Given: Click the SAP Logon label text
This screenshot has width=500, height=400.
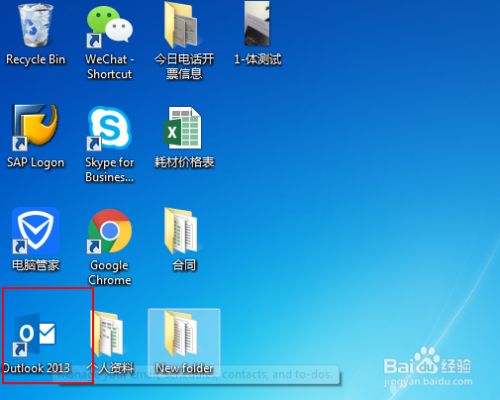Looking at the screenshot, I should coord(36,163).
